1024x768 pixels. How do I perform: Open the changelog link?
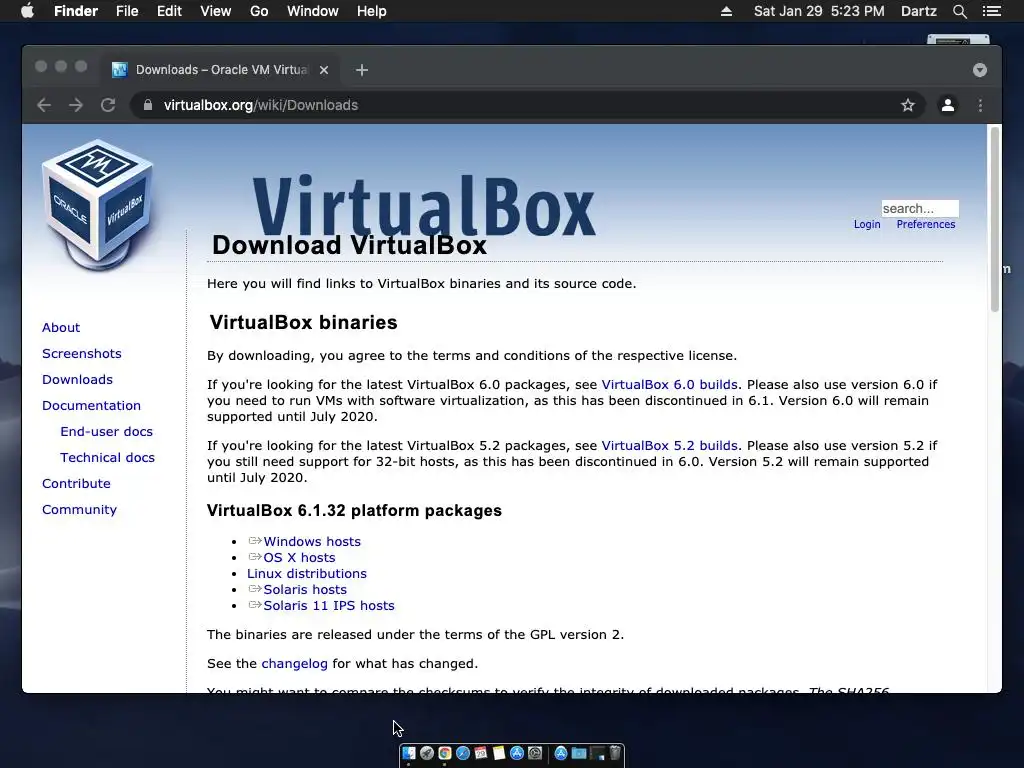click(x=295, y=664)
